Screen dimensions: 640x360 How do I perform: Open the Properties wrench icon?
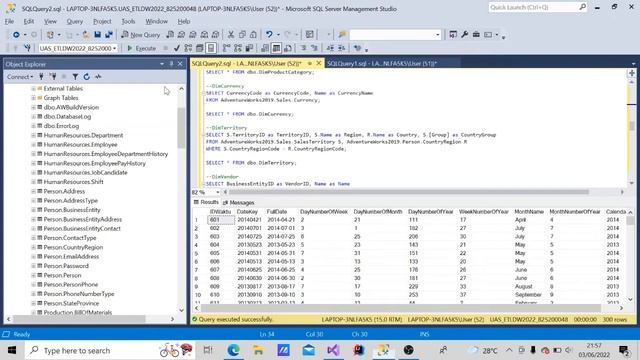point(464,35)
